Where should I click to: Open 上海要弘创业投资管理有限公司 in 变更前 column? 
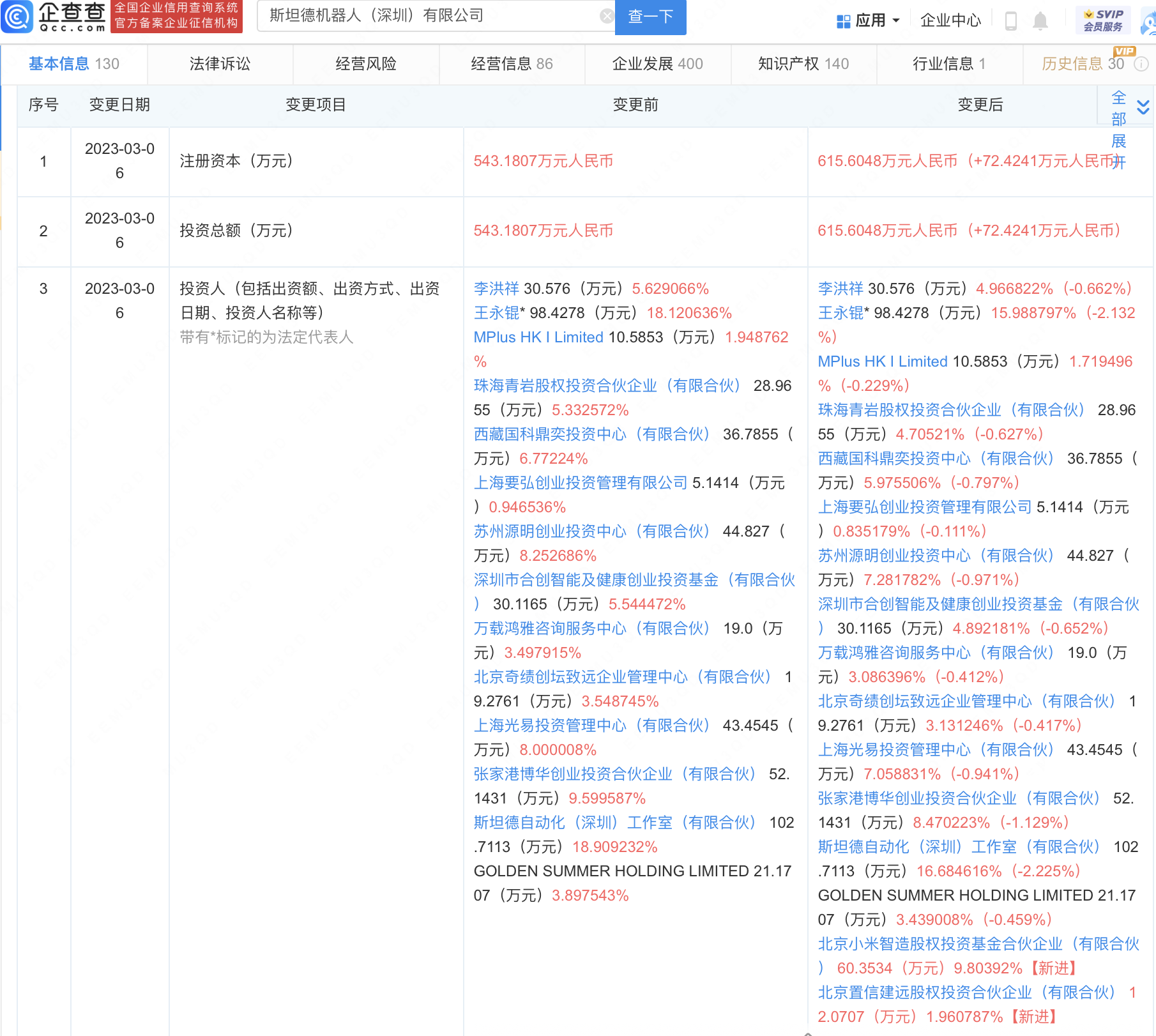tap(581, 483)
